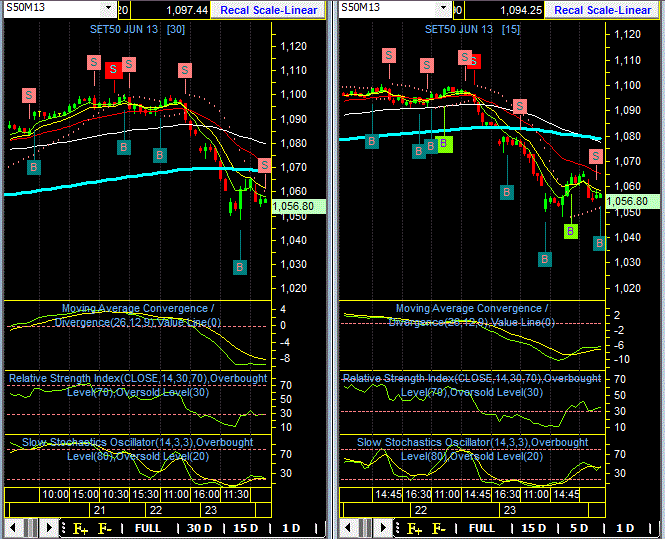This screenshot has height=539, width=665.
Task: Click Recal Scale-Linear in left chart
Action: 268,10
